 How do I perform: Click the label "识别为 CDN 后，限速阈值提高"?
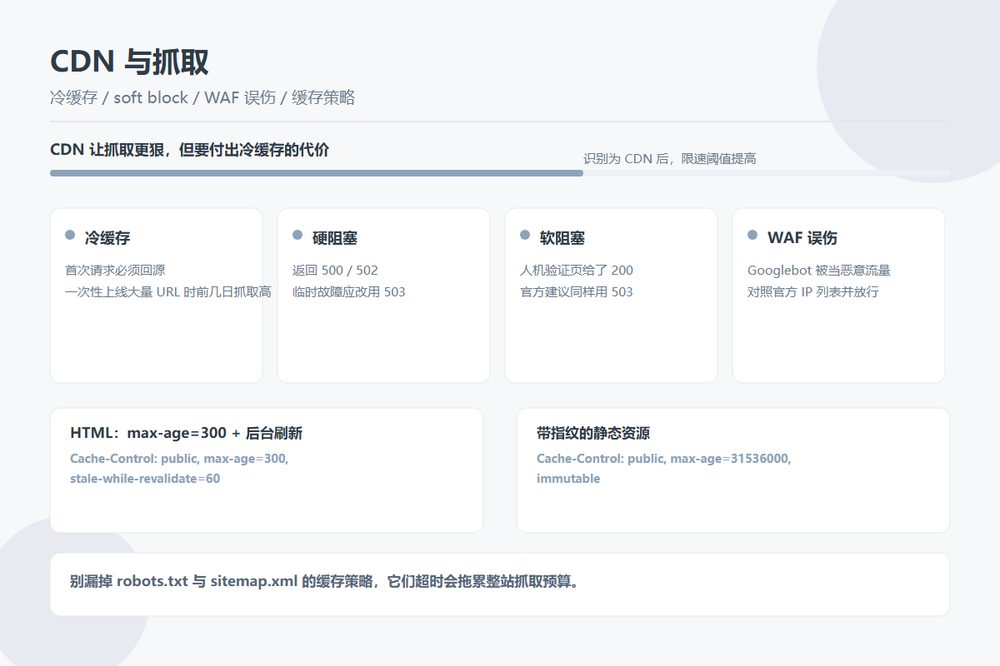[670, 158]
